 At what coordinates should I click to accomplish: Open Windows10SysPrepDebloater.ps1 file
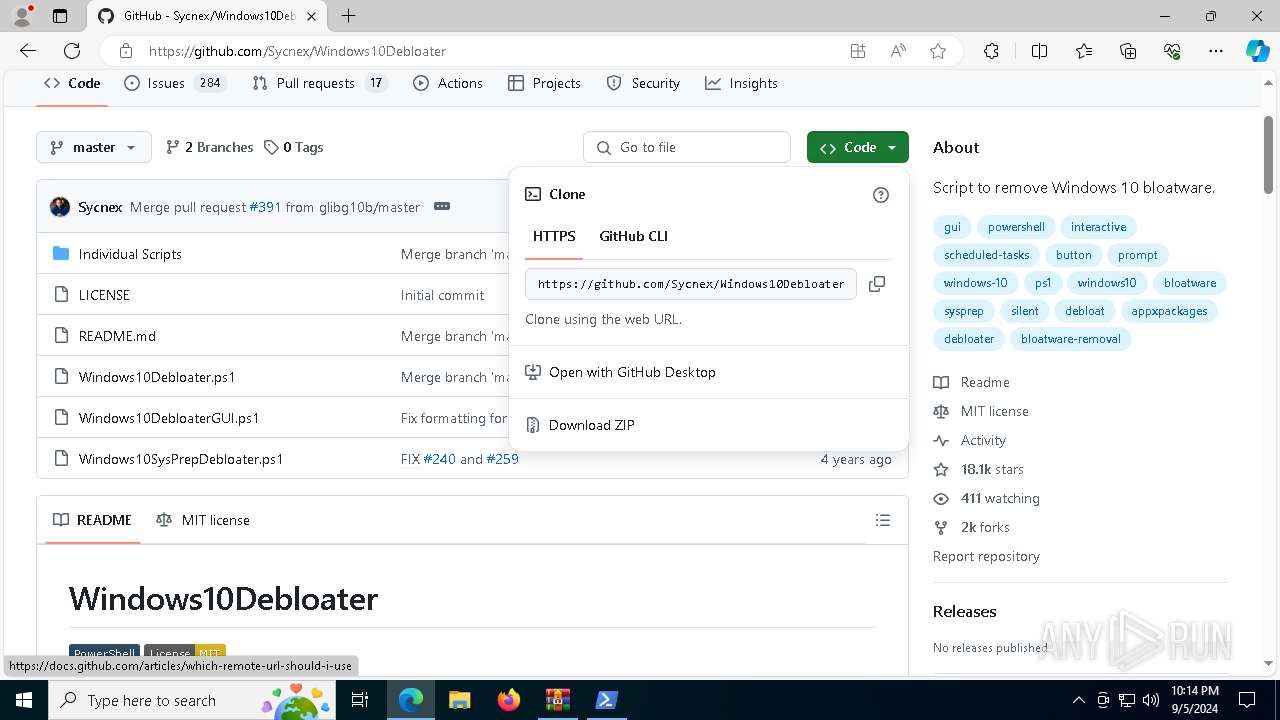(181, 459)
